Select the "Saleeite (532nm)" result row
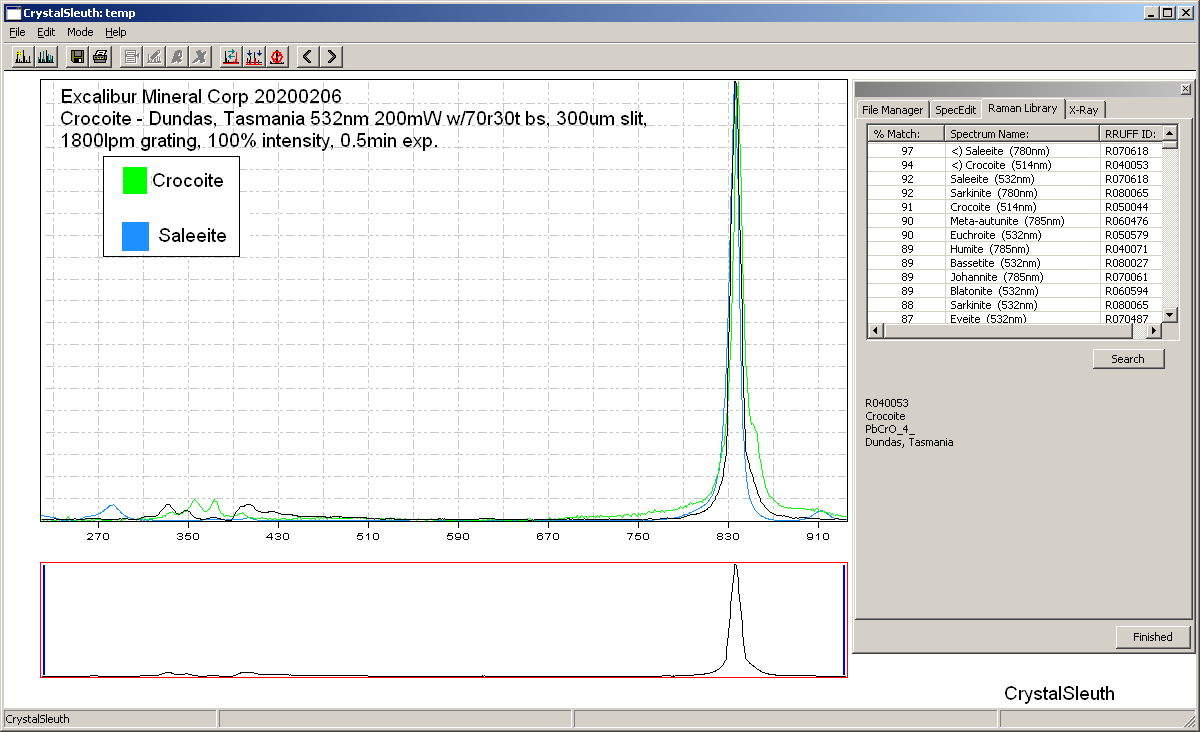The width and height of the screenshot is (1200, 732). (1014, 179)
